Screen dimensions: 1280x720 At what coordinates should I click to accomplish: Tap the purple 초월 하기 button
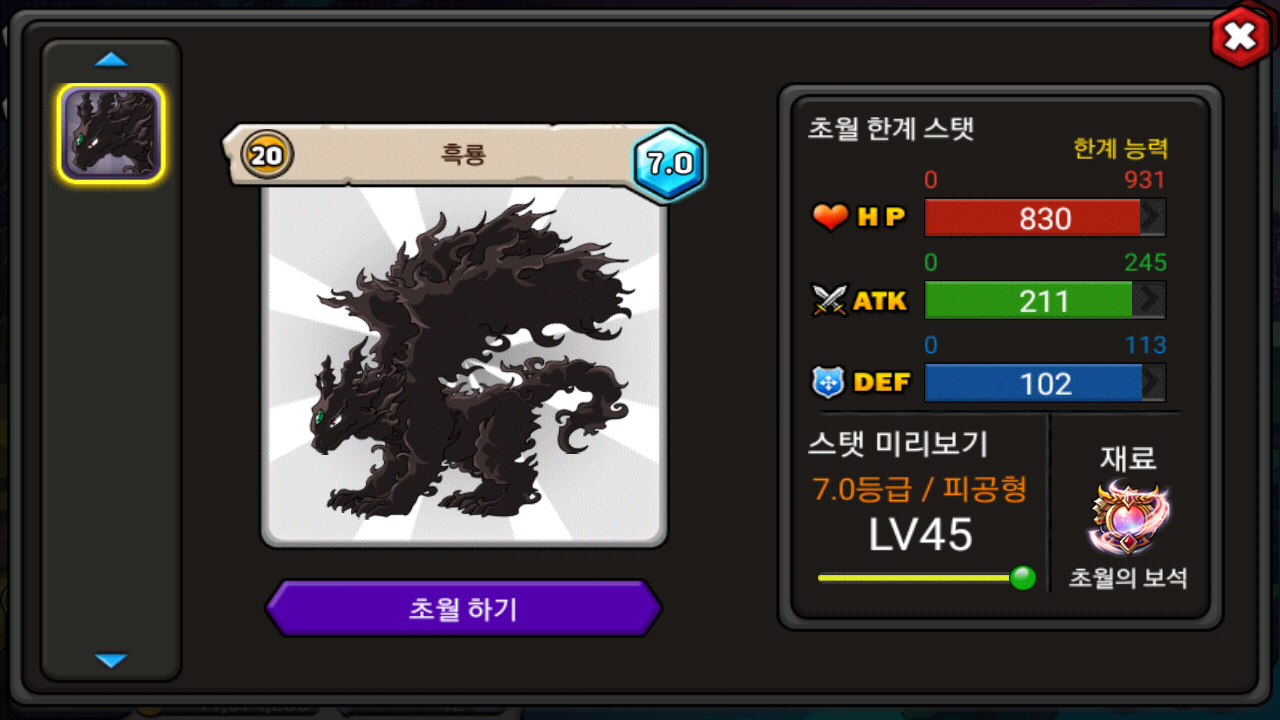(x=463, y=608)
